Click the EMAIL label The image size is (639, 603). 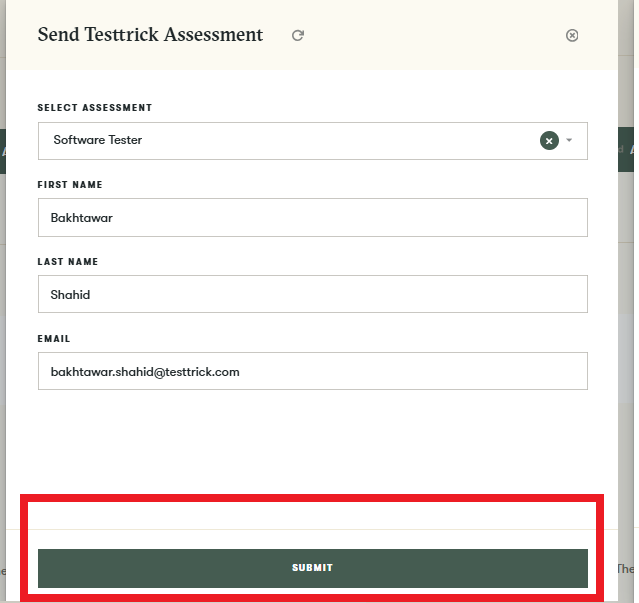click(54, 339)
